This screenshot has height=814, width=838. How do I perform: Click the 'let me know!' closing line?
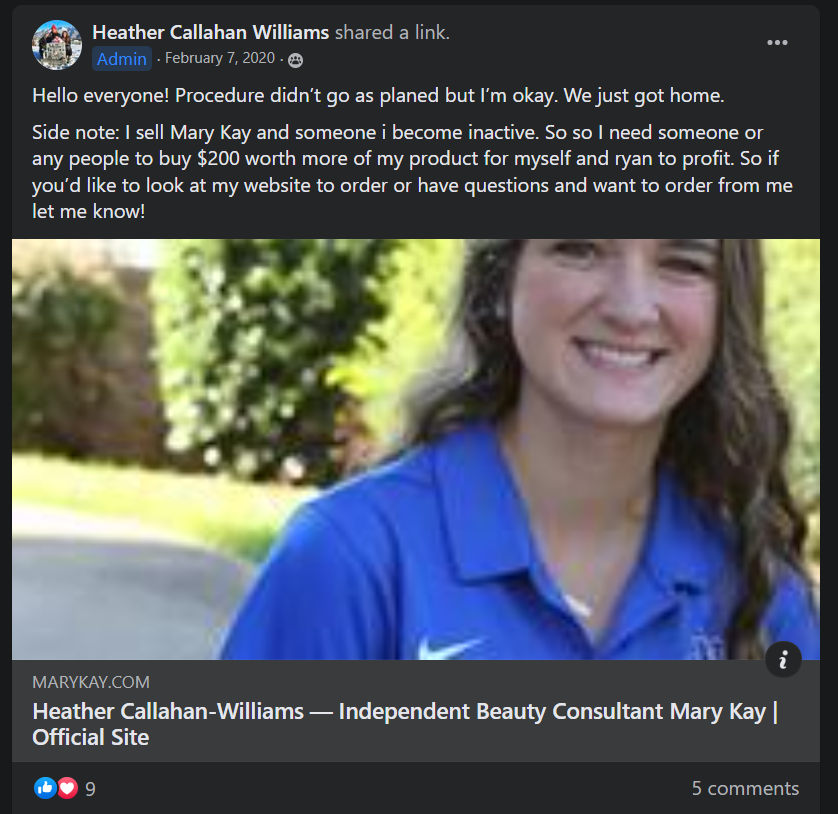point(89,211)
